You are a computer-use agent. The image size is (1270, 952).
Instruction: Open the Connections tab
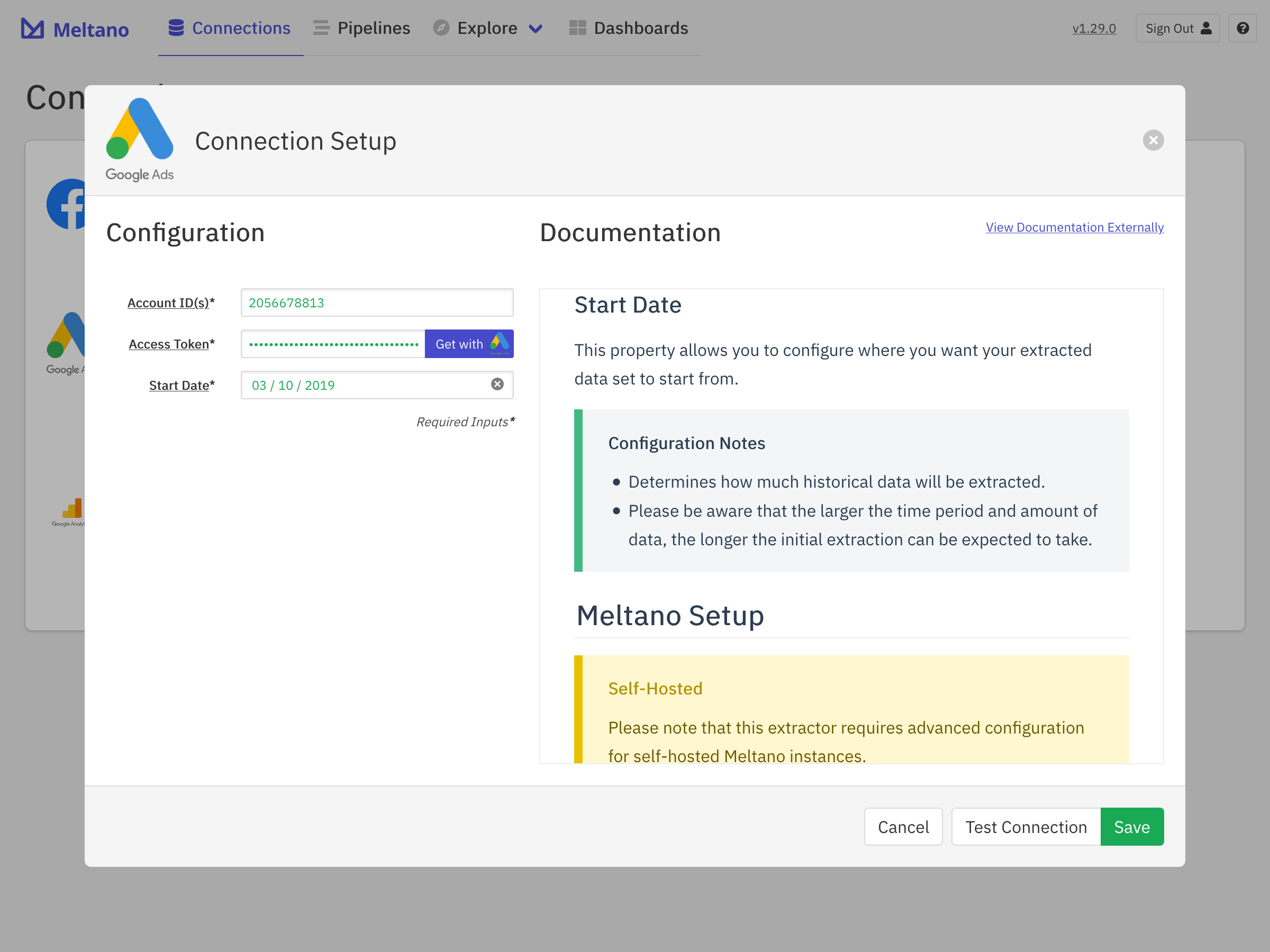tap(230, 28)
